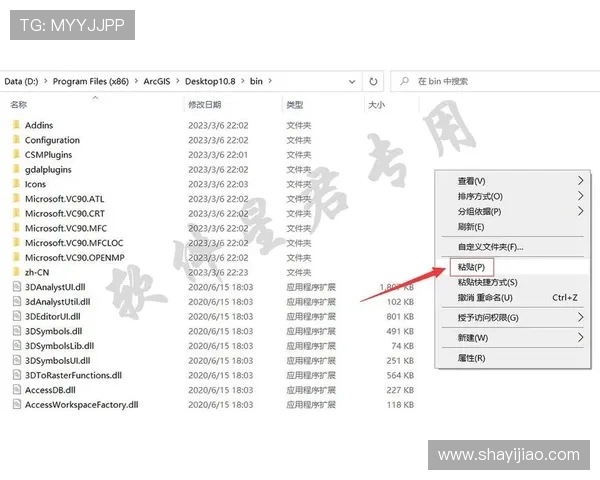Image resolution: width=600 pixels, height=480 pixels.
Task: Select the zh-CN folder icon
Action: (15, 272)
